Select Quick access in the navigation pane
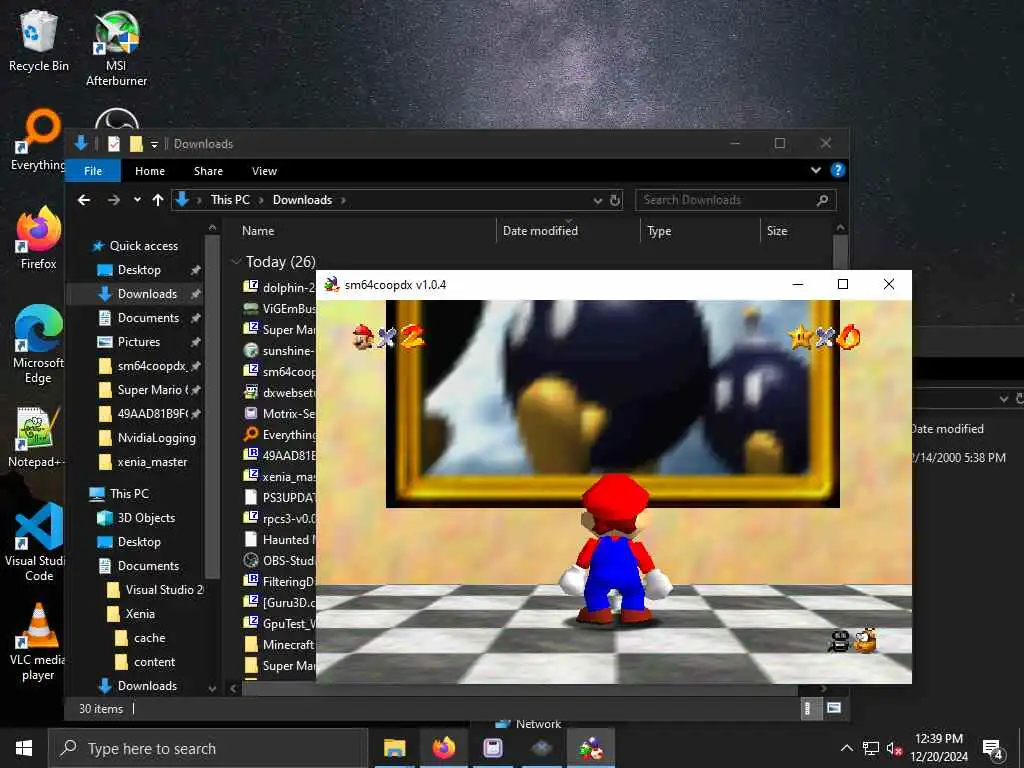Screen dimensions: 1024x768 coord(144,246)
